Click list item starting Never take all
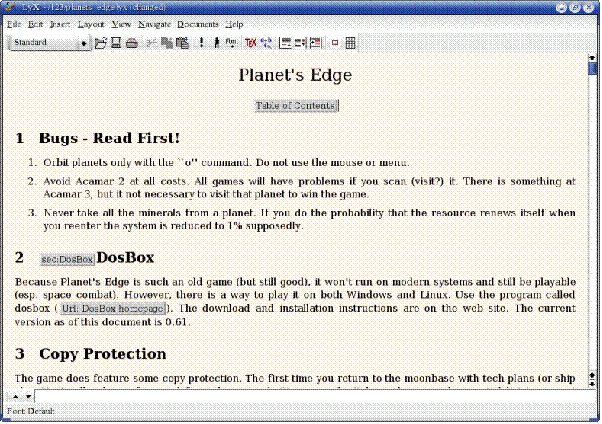The height and width of the screenshot is (424, 602). tap(309, 219)
